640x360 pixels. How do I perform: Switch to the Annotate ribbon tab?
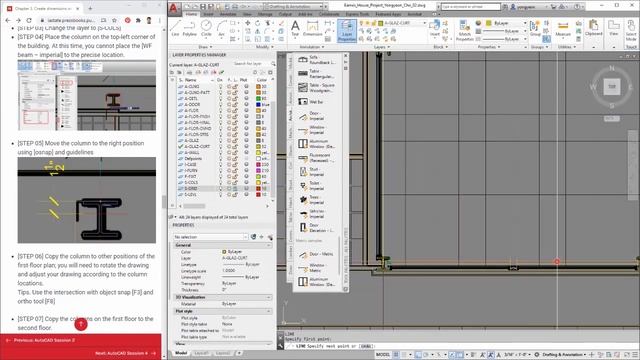pos(228,14)
